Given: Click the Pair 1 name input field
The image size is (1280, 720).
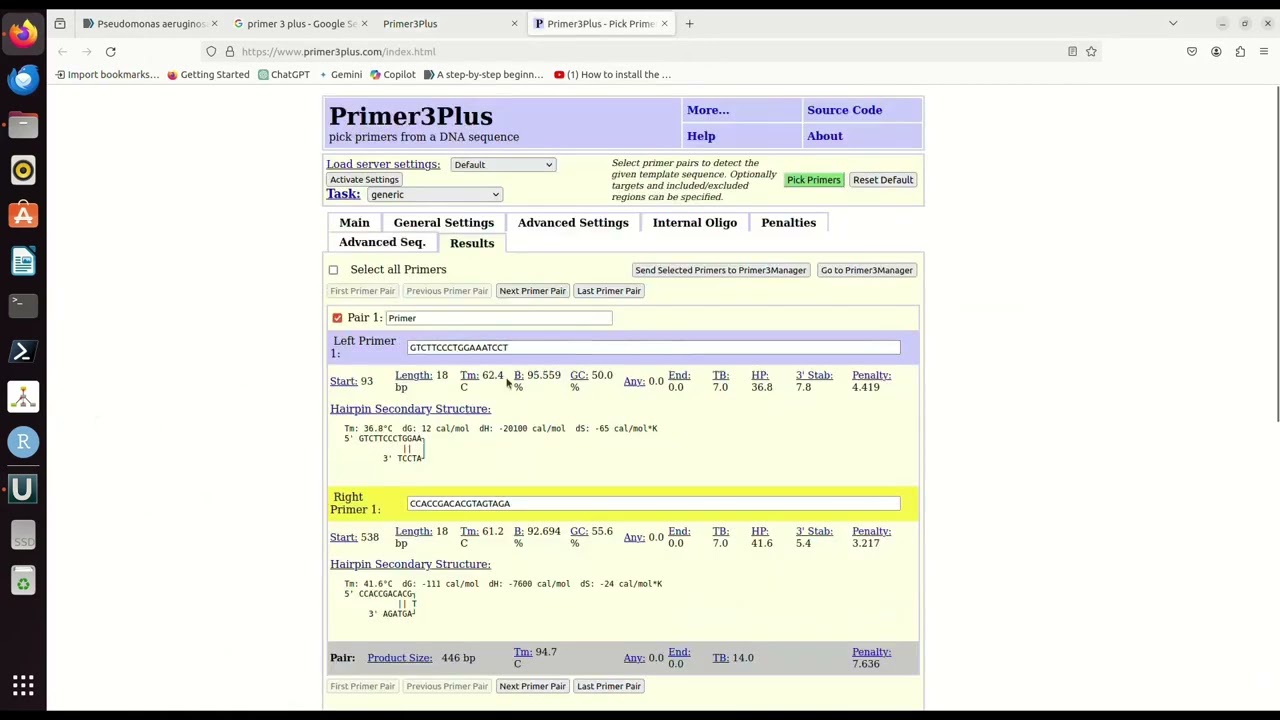Looking at the screenshot, I should point(499,318).
